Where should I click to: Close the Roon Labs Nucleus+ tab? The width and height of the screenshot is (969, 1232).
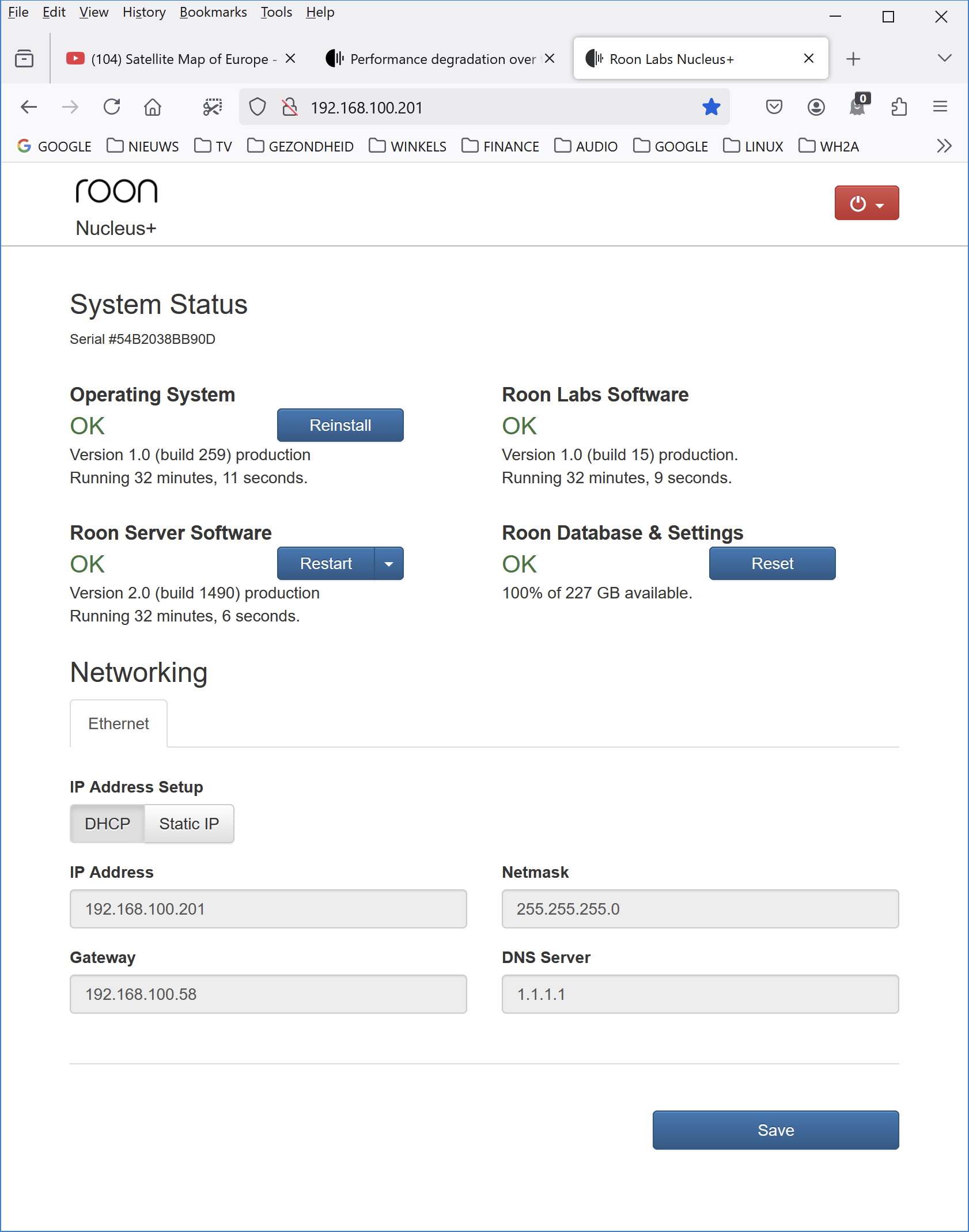click(809, 59)
